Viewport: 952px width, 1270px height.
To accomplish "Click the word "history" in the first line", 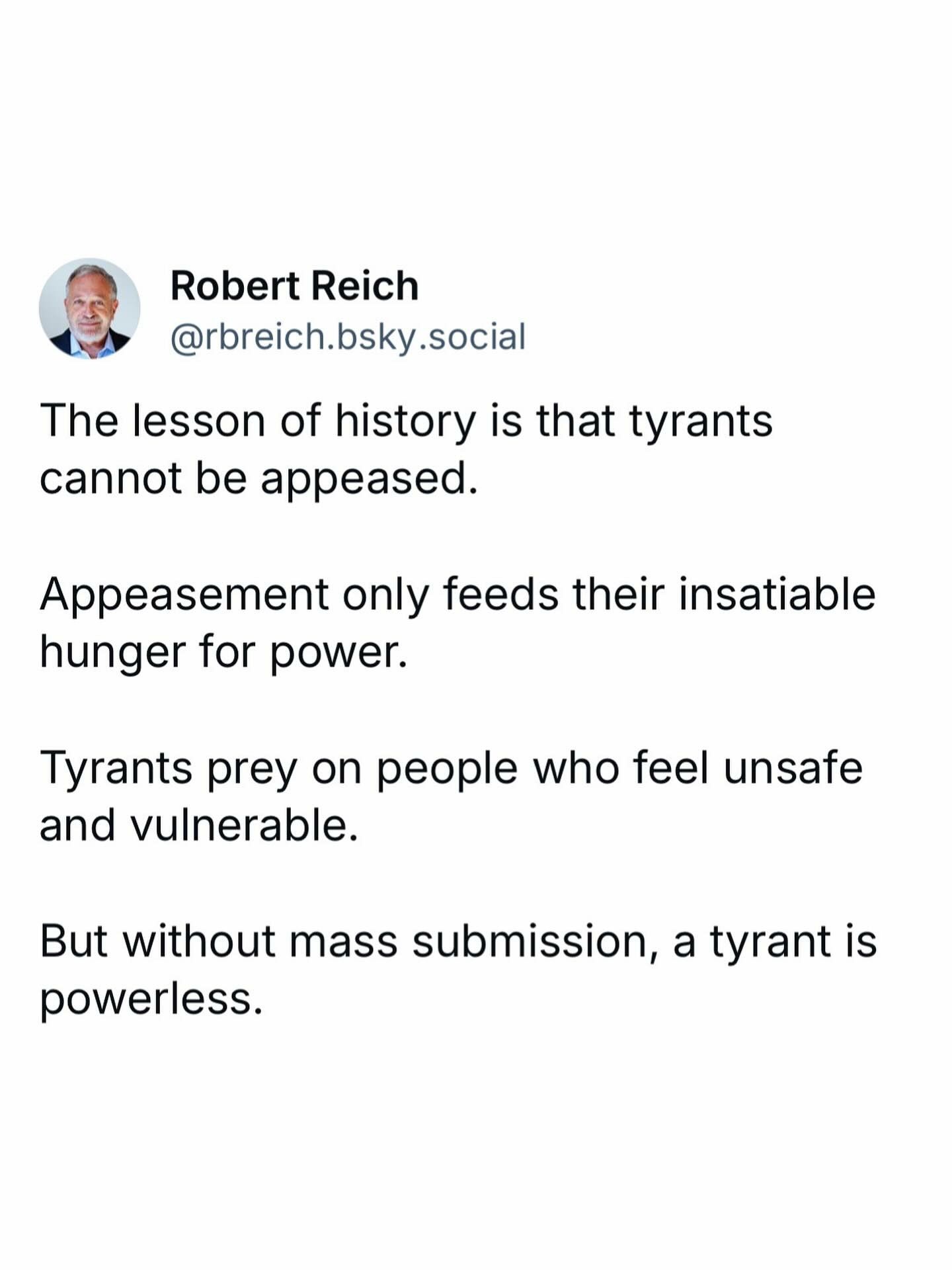I will click(x=405, y=421).
